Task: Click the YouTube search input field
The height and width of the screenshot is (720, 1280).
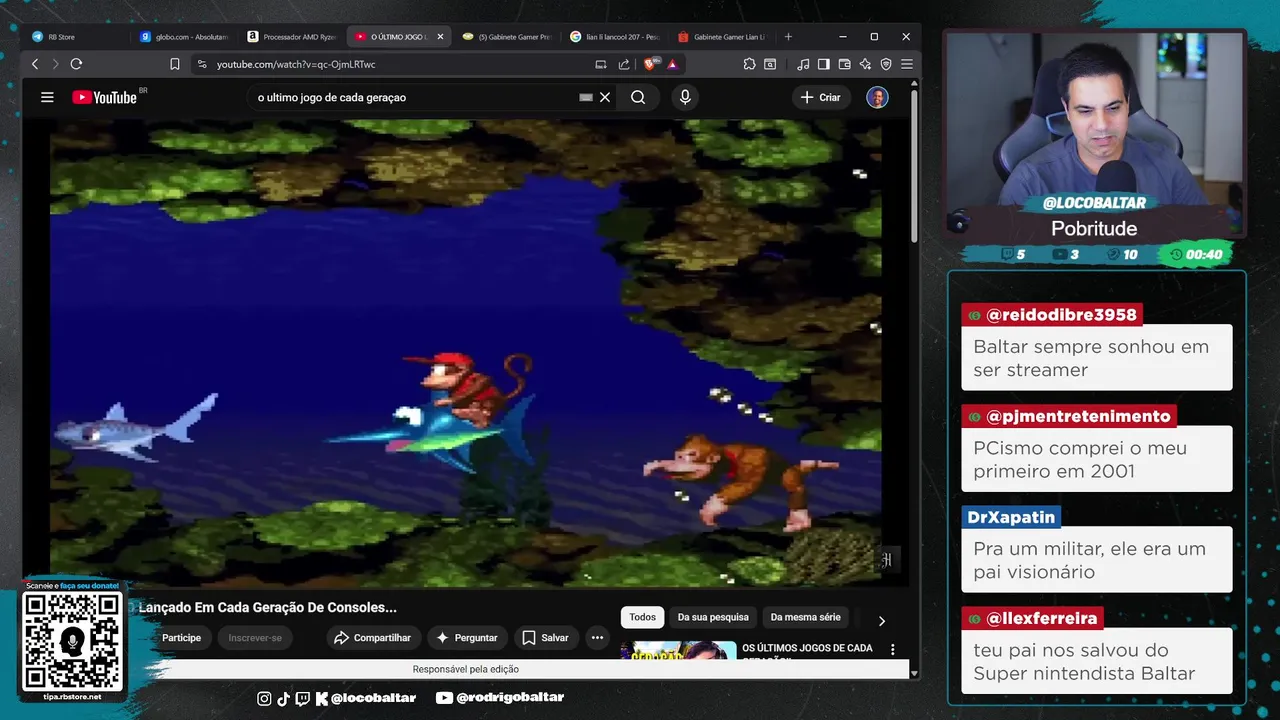Action: pyautogui.click(x=415, y=97)
